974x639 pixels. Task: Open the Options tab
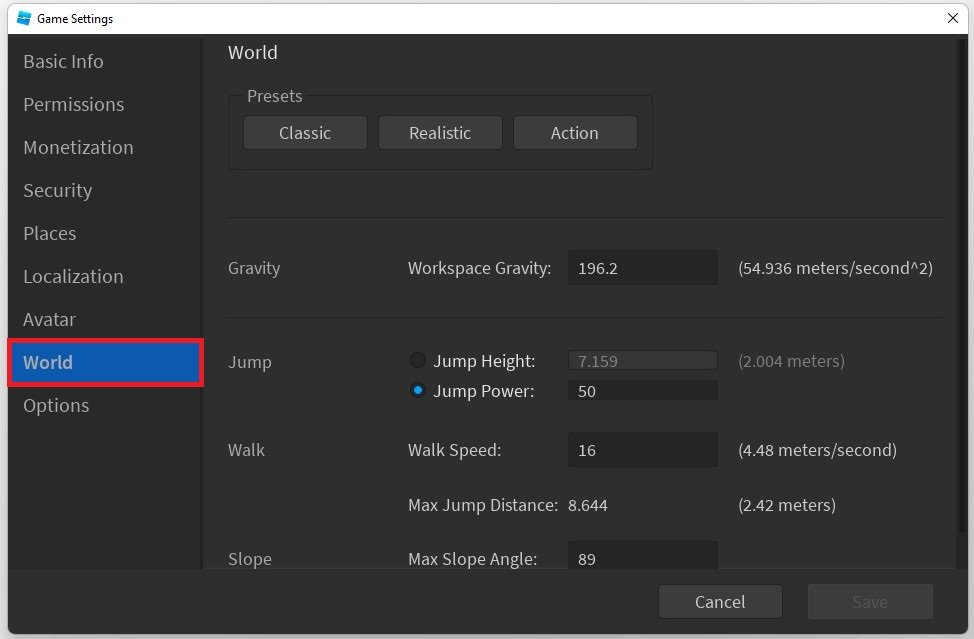(x=56, y=405)
